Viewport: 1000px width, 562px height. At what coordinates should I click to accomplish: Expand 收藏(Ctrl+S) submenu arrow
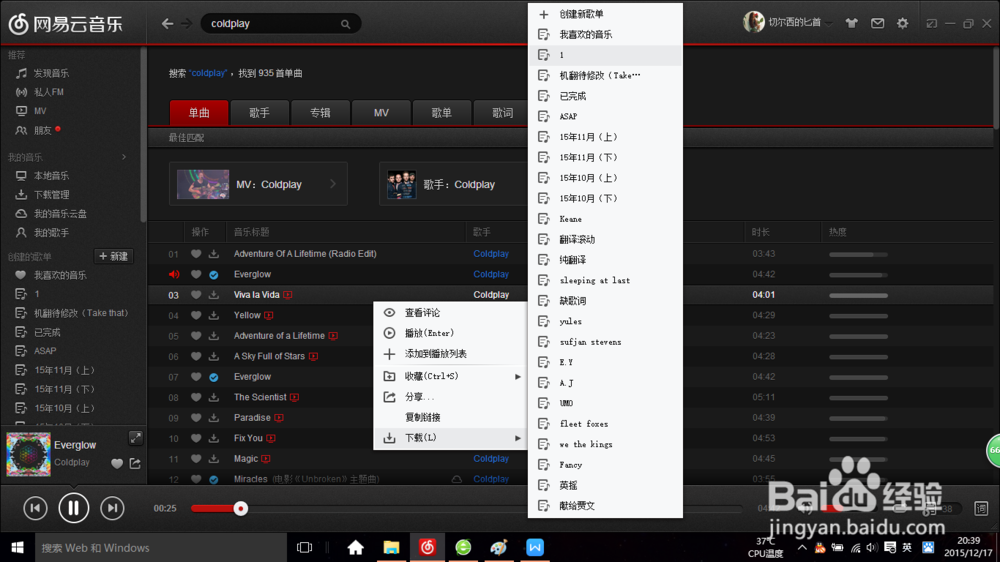[517, 377]
